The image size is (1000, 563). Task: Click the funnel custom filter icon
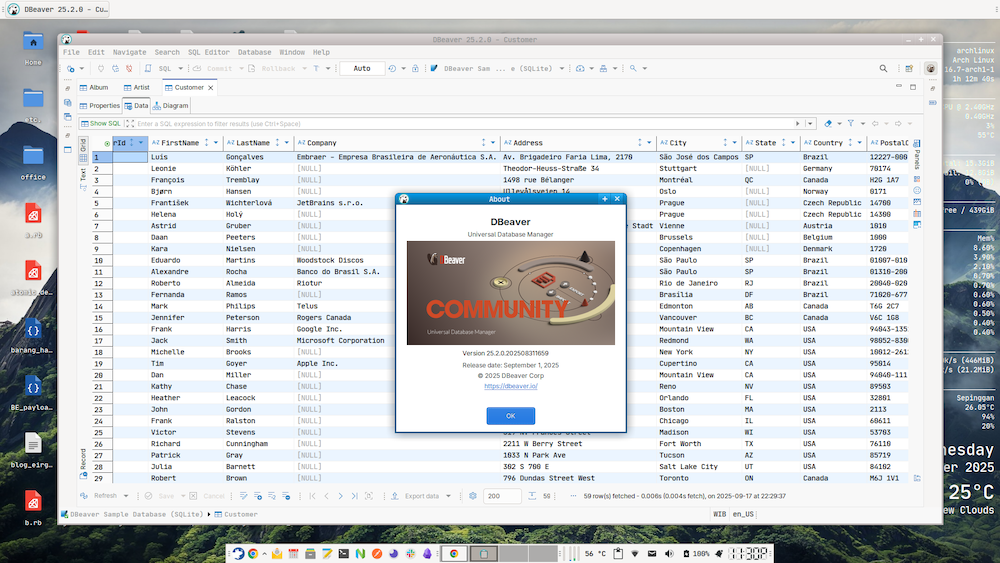848,123
